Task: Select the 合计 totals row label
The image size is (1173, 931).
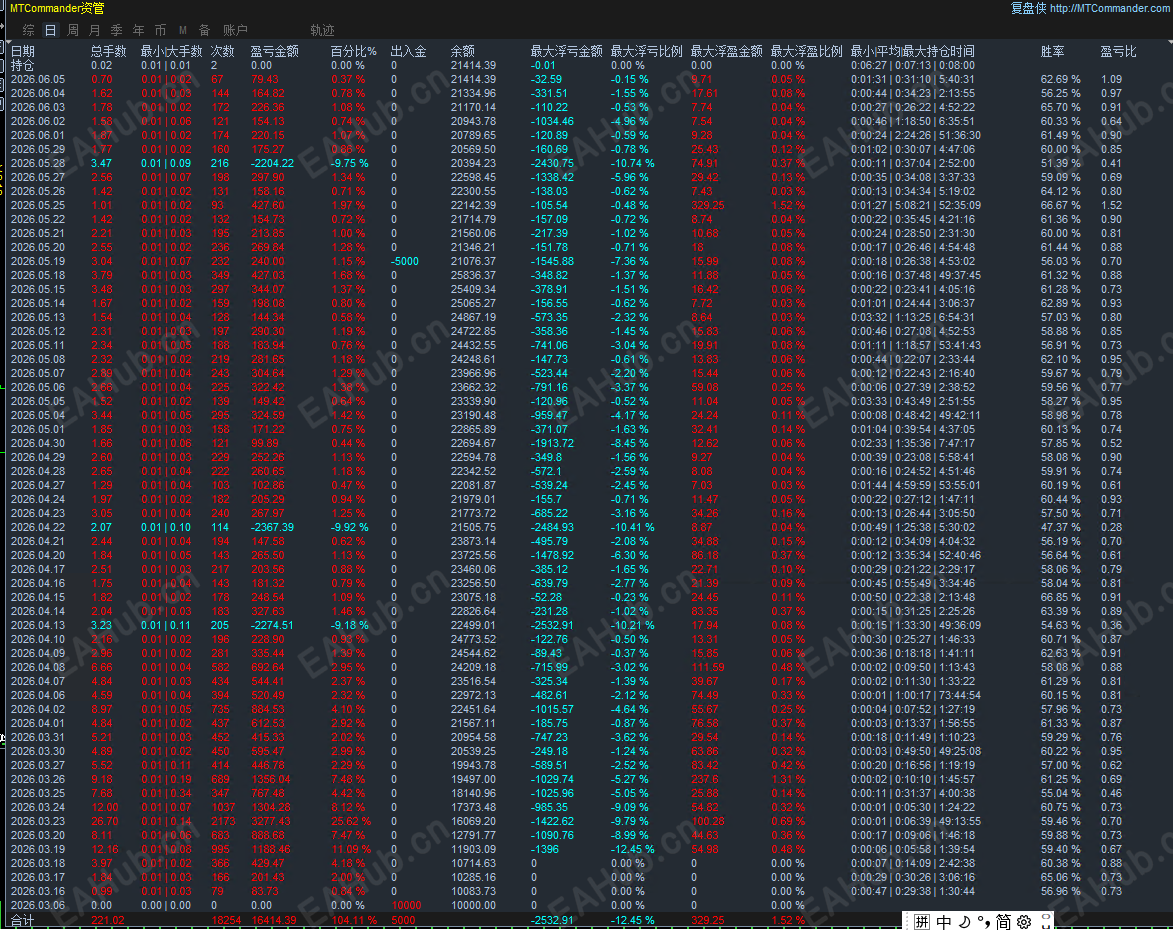Action: pyautogui.click(x=22, y=920)
